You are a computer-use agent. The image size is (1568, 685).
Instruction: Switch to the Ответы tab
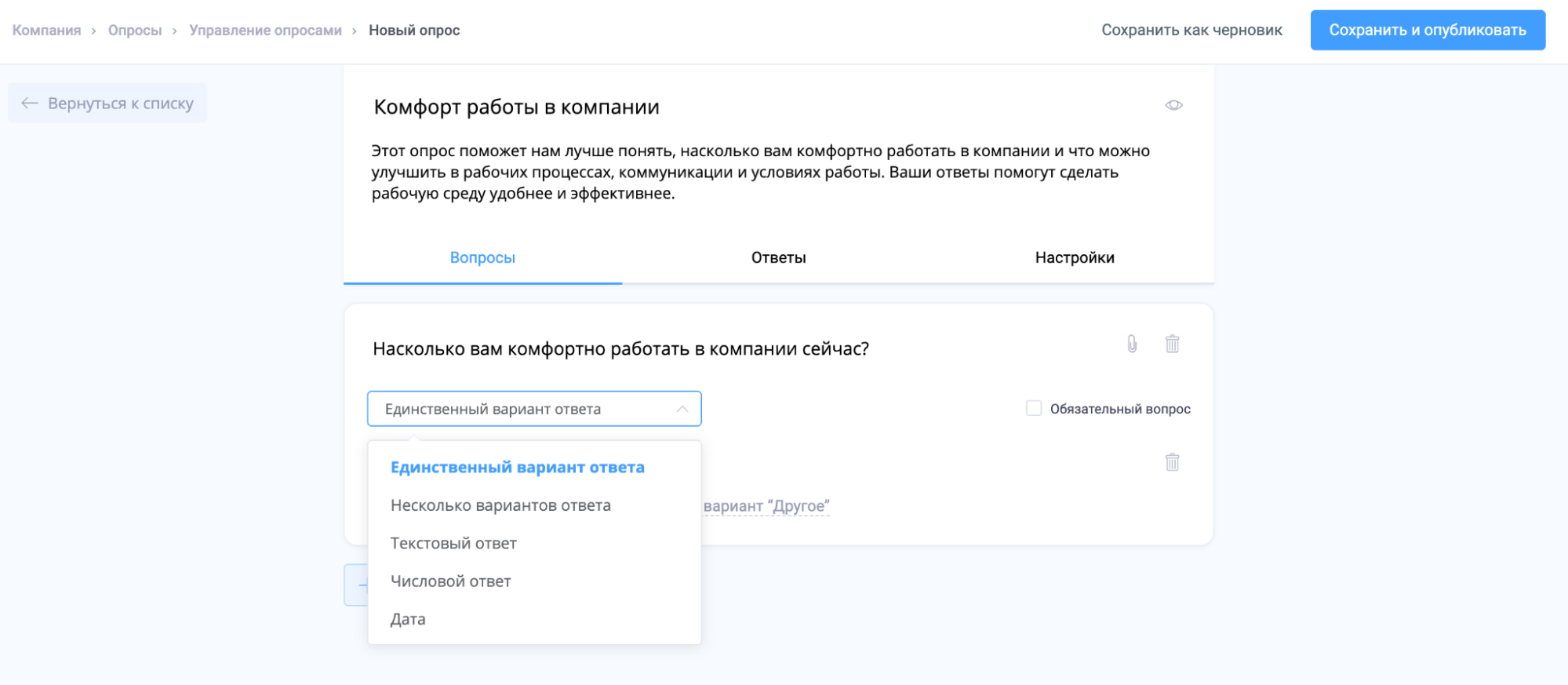pyautogui.click(x=778, y=257)
